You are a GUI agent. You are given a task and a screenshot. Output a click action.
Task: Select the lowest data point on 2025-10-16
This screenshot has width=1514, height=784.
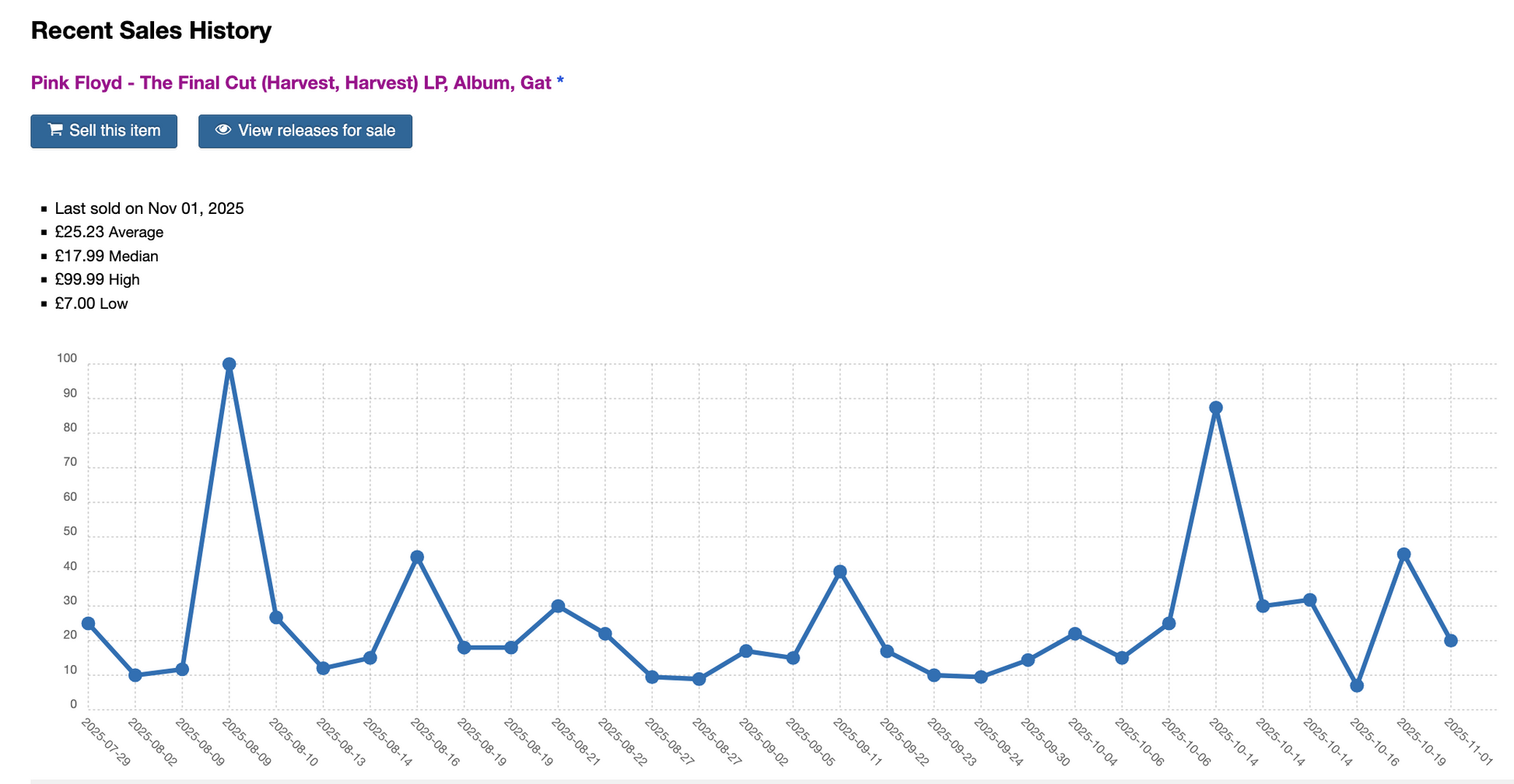coord(1357,686)
